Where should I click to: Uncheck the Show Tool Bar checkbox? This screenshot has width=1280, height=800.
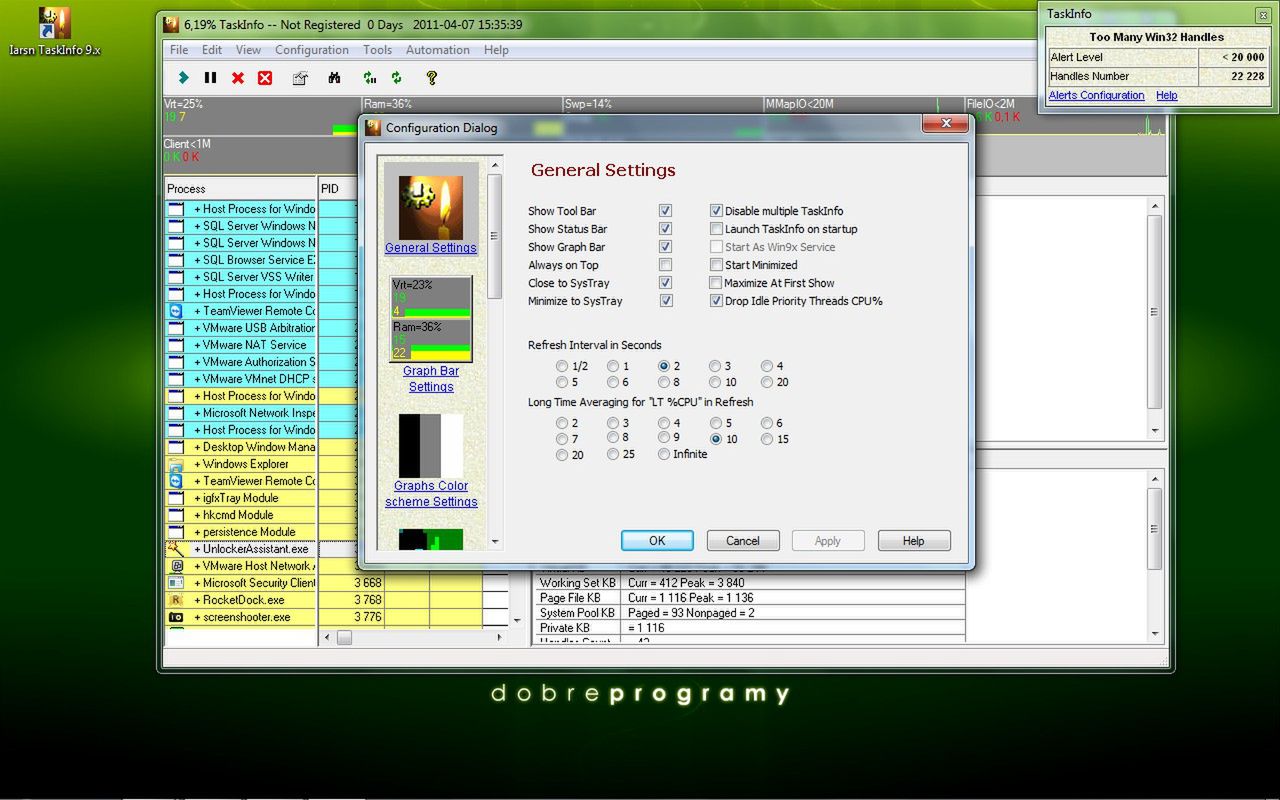point(665,211)
